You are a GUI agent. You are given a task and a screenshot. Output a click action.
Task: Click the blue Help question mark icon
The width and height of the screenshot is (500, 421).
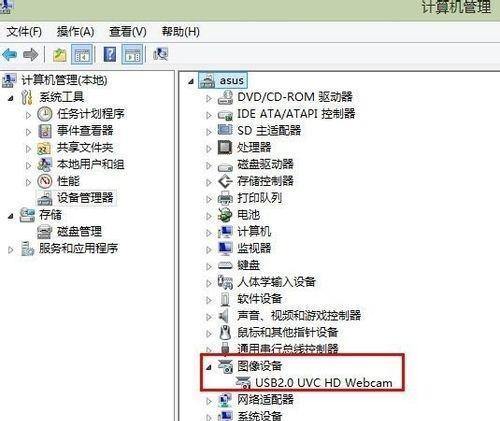point(110,54)
